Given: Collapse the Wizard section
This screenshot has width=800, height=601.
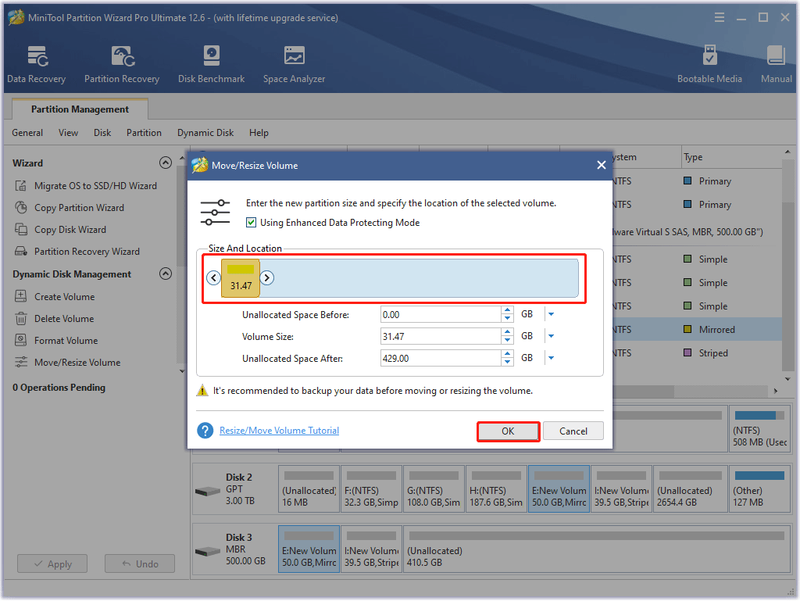Looking at the screenshot, I should pos(165,163).
